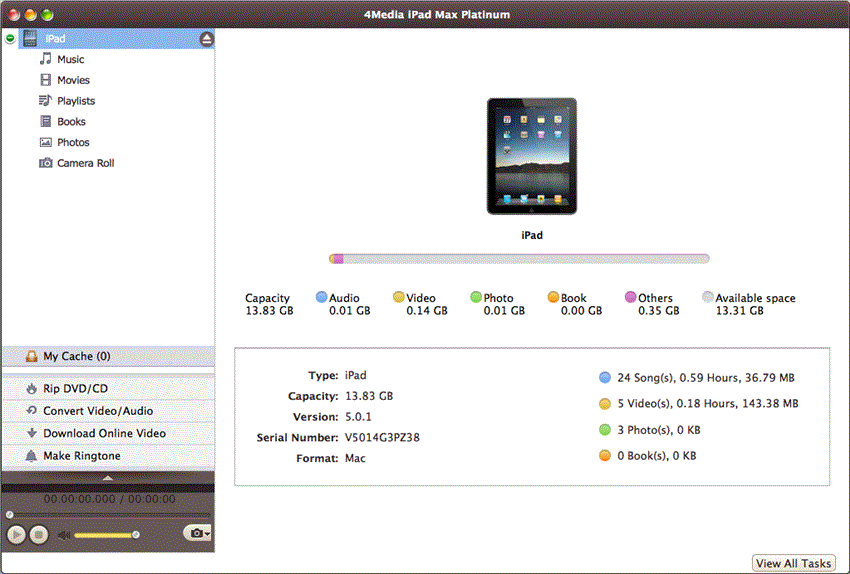Open the snapshot camera dropdown

198,533
